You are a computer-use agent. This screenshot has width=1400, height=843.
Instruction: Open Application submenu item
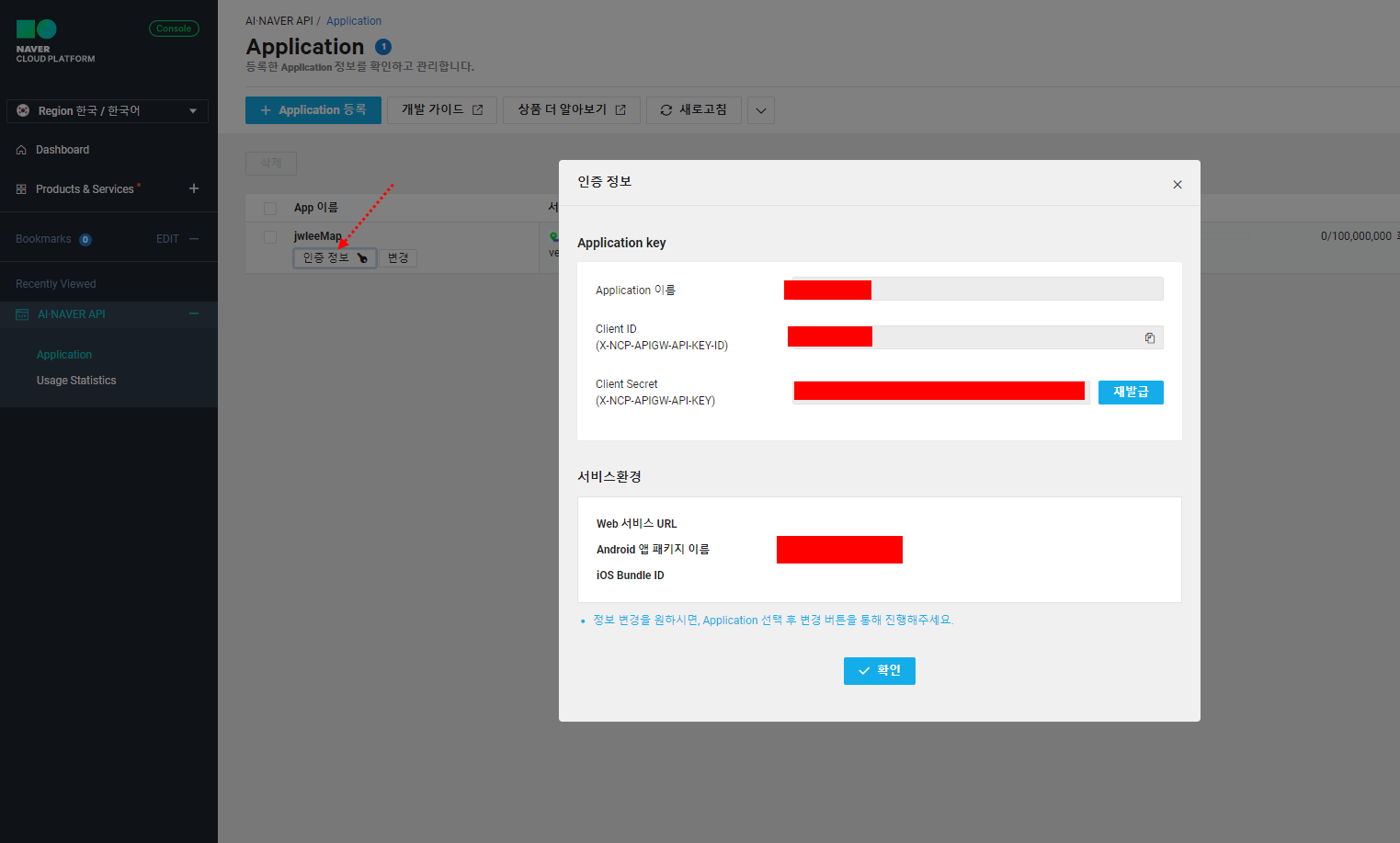pyautogui.click(x=64, y=355)
